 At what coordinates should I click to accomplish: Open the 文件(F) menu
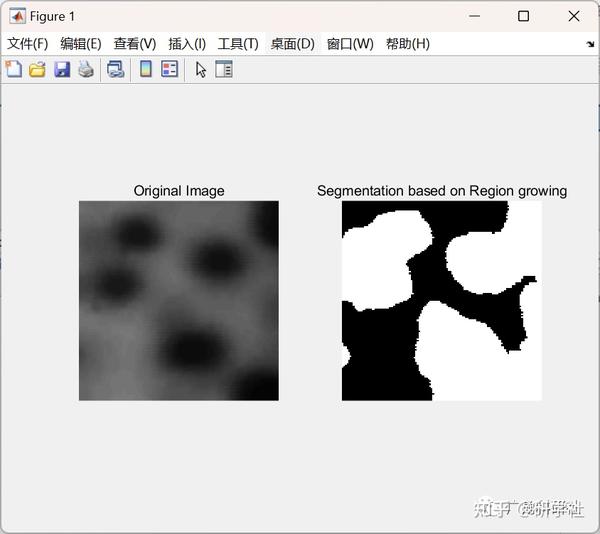pos(28,44)
